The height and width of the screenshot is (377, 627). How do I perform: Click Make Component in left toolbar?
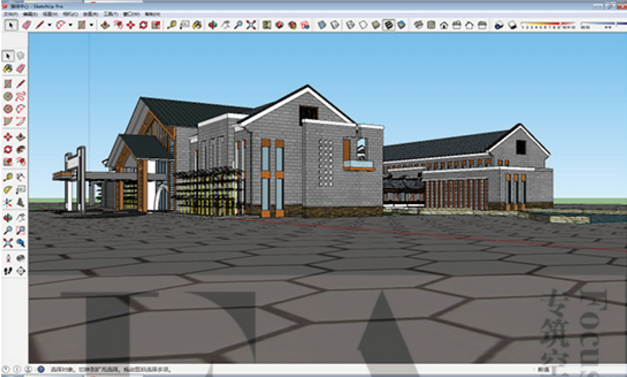click(x=20, y=56)
